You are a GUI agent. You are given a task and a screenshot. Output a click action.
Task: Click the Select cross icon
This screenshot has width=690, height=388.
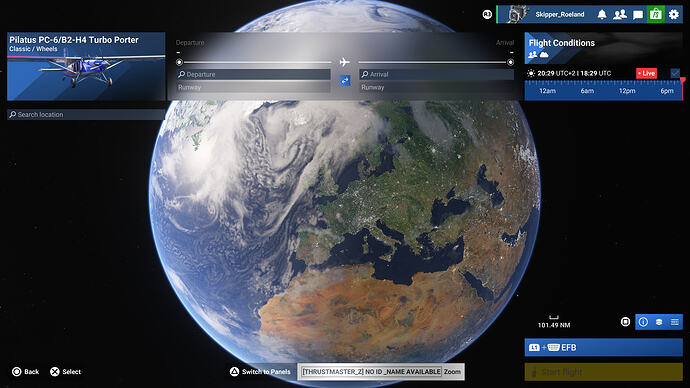[x=55, y=372]
